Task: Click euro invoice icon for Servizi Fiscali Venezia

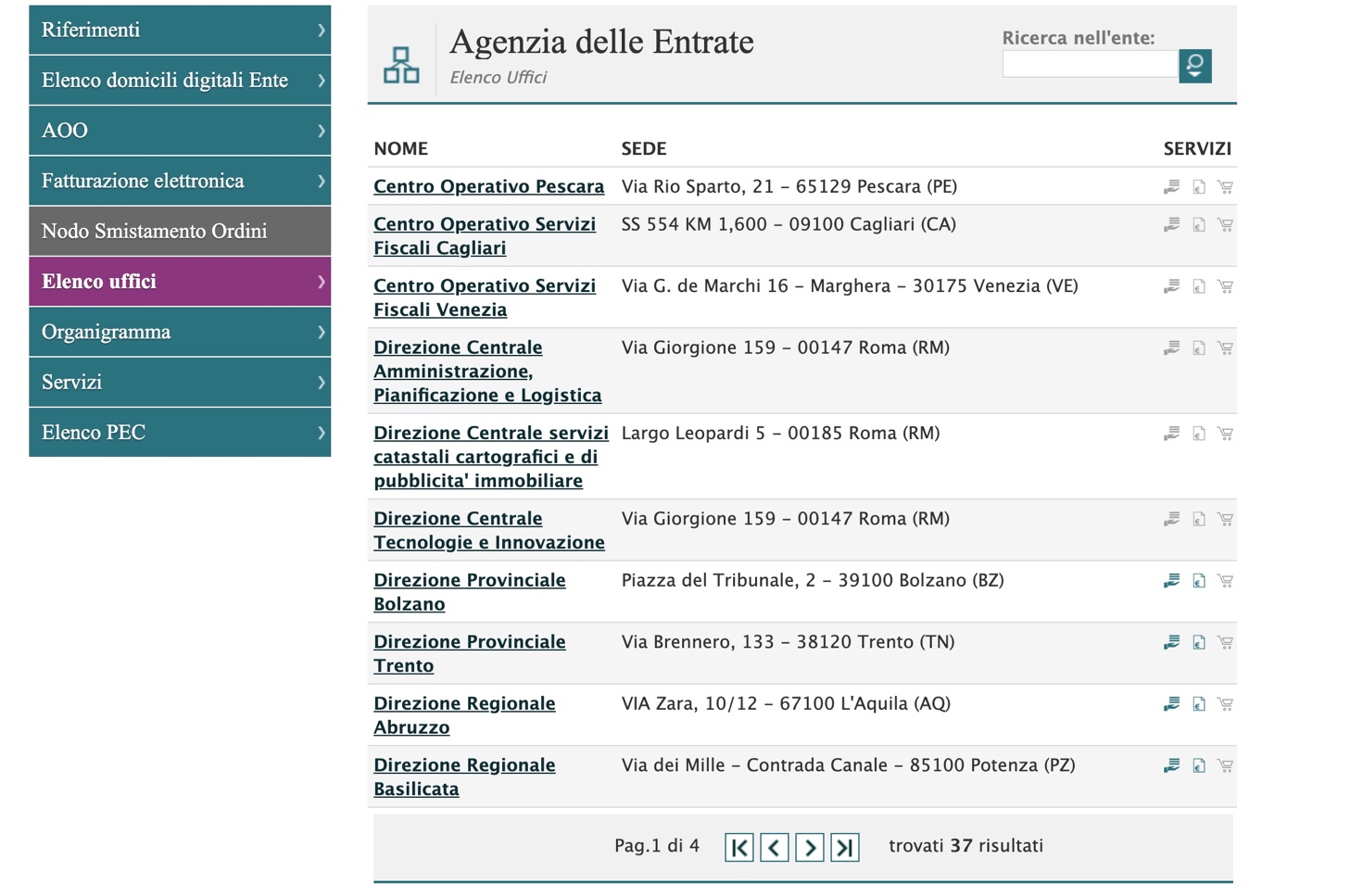Action: pos(1198,287)
